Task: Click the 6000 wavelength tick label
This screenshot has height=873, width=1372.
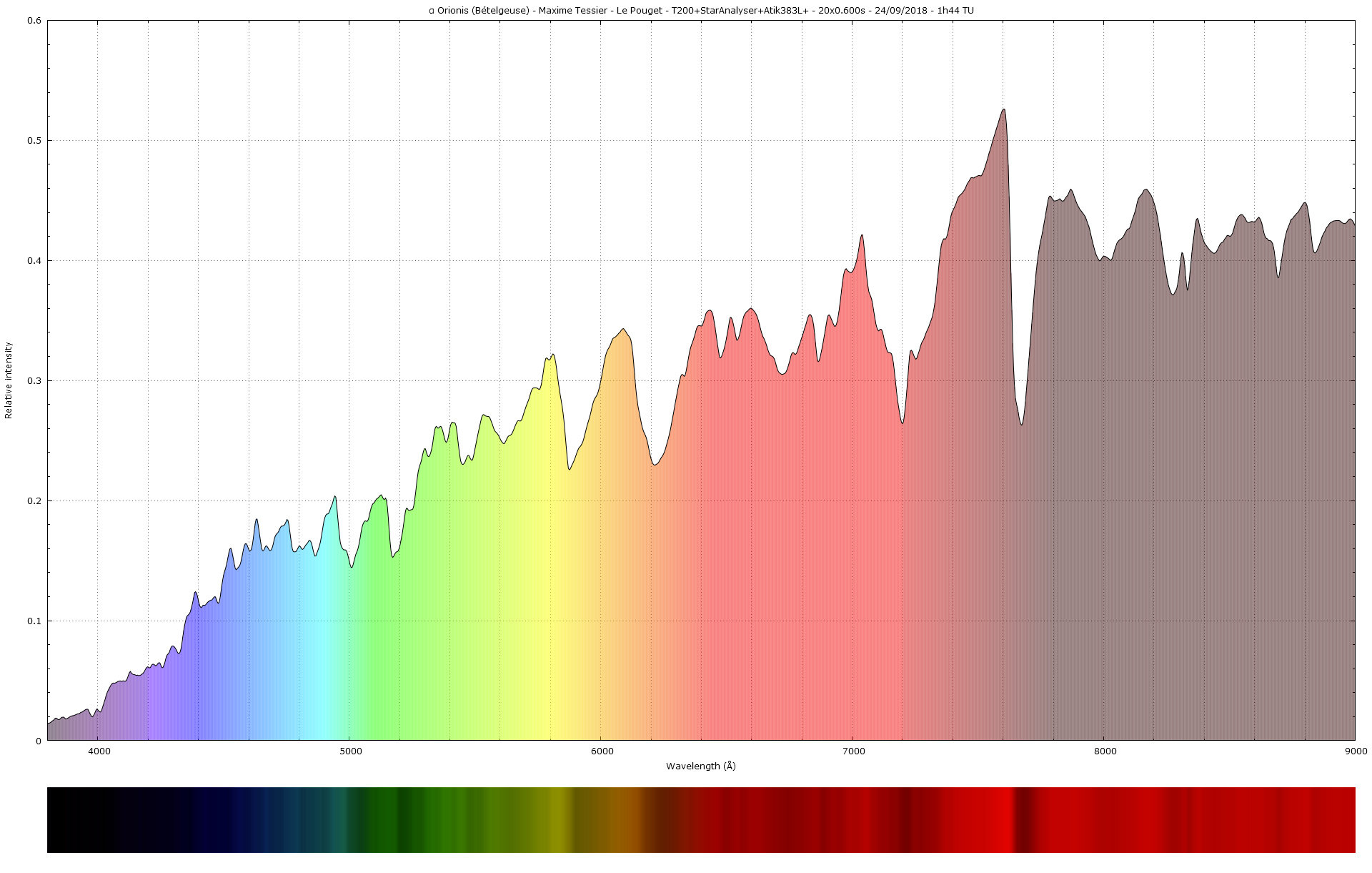Action: (602, 751)
